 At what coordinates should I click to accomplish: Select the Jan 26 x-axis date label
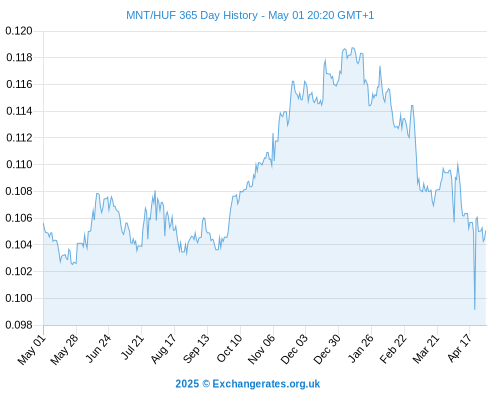coord(360,348)
